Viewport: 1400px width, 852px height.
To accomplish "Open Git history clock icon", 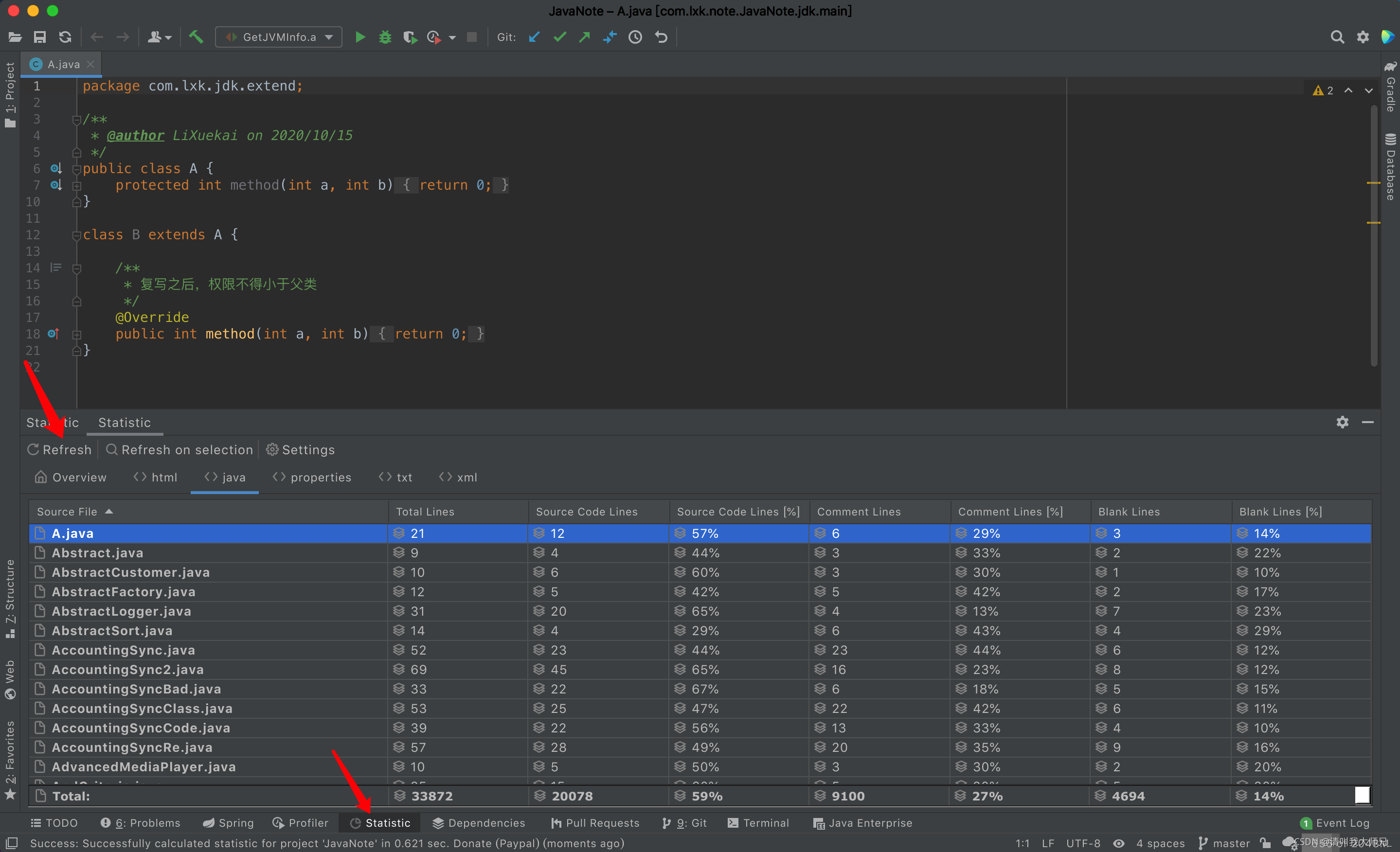I will click(x=635, y=37).
